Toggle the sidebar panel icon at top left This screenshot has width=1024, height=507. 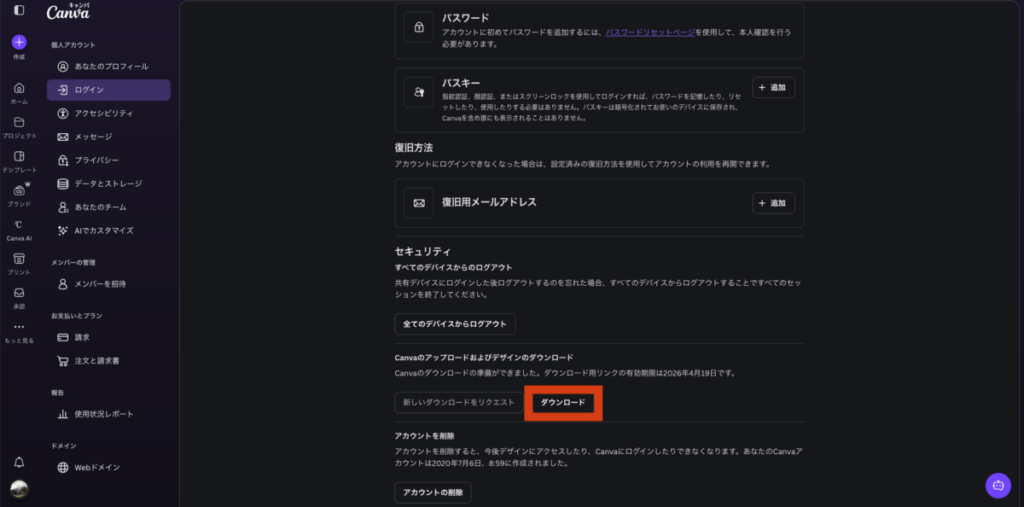click(19, 10)
